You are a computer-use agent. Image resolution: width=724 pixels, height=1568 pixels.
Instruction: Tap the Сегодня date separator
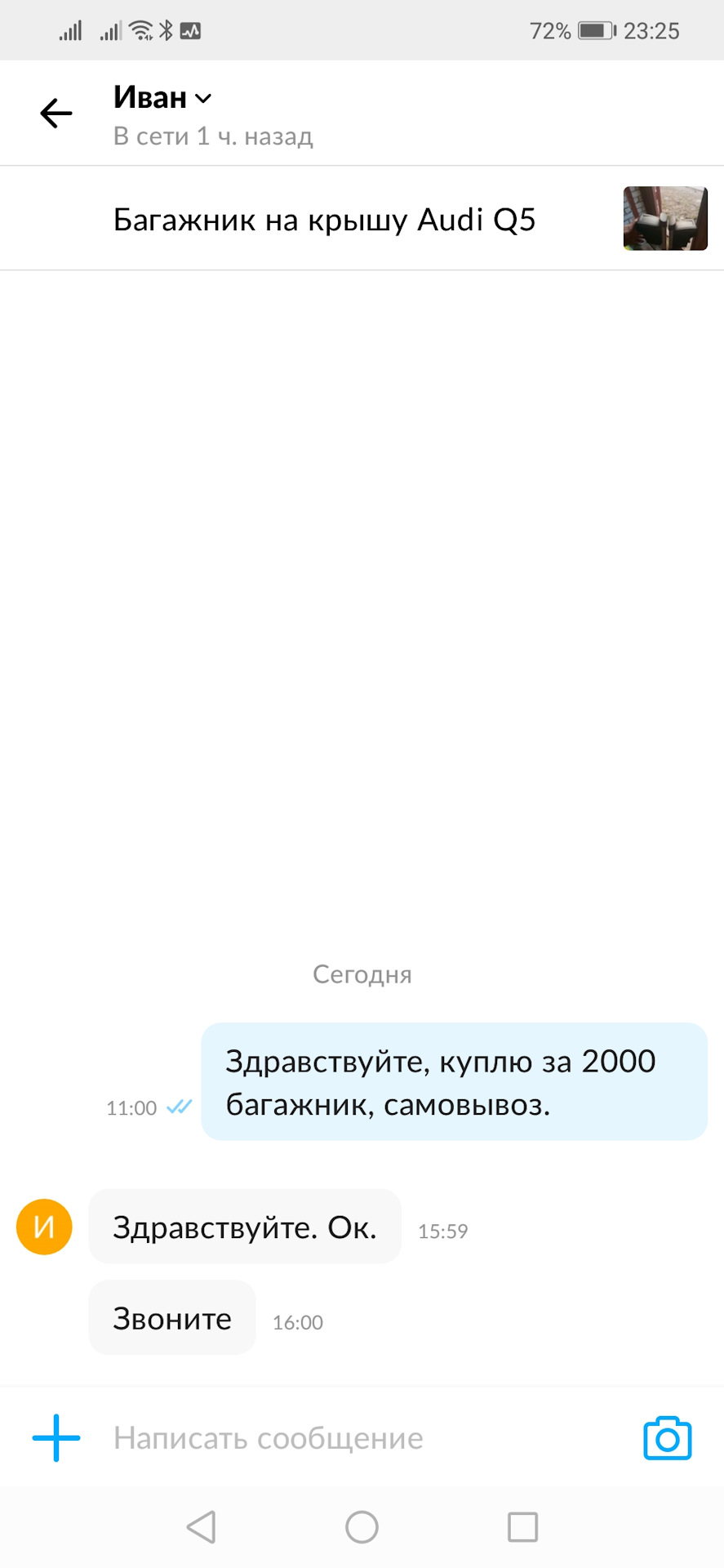point(362,974)
